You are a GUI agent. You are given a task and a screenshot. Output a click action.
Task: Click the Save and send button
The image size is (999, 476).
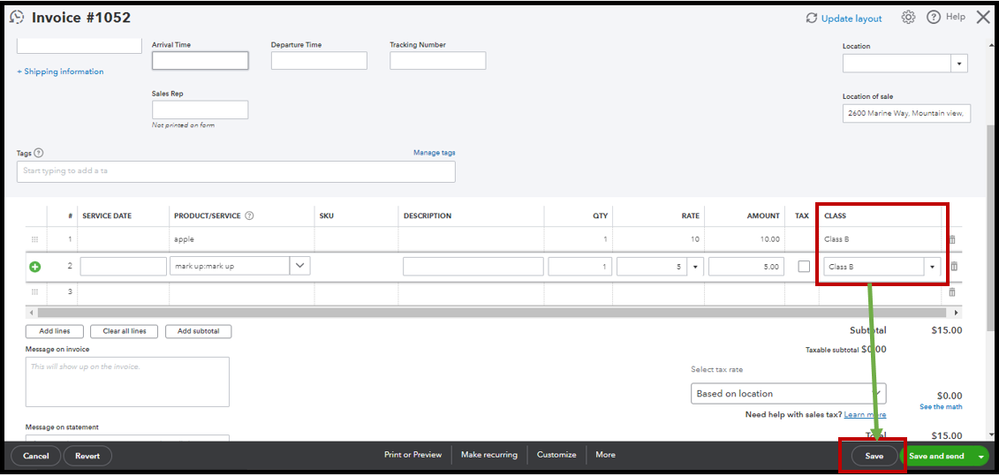coord(937,456)
